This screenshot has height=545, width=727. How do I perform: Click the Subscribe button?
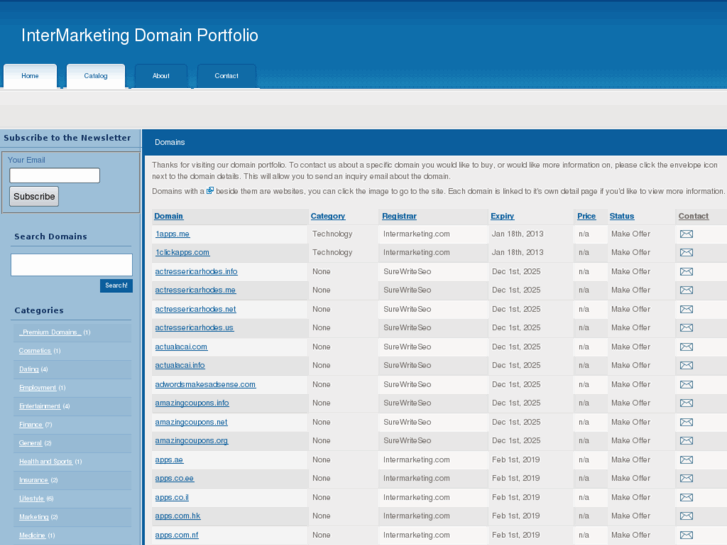[x=34, y=197]
